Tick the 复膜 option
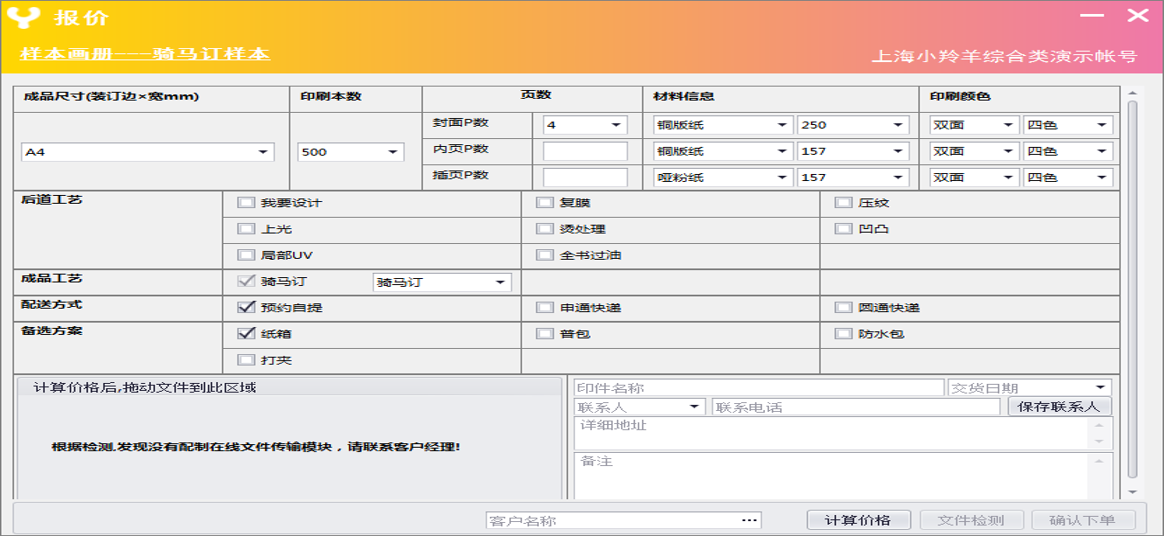The height and width of the screenshot is (536, 1164). pyautogui.click(x=545, y=203)
